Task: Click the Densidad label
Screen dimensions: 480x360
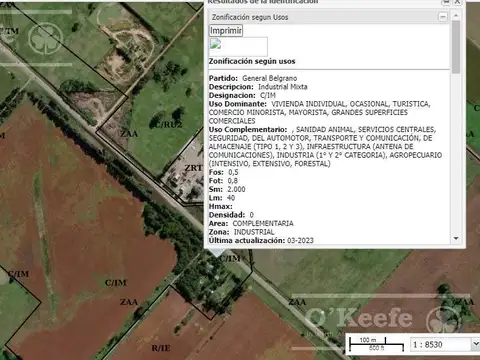Action: click(x=227, y=215)
